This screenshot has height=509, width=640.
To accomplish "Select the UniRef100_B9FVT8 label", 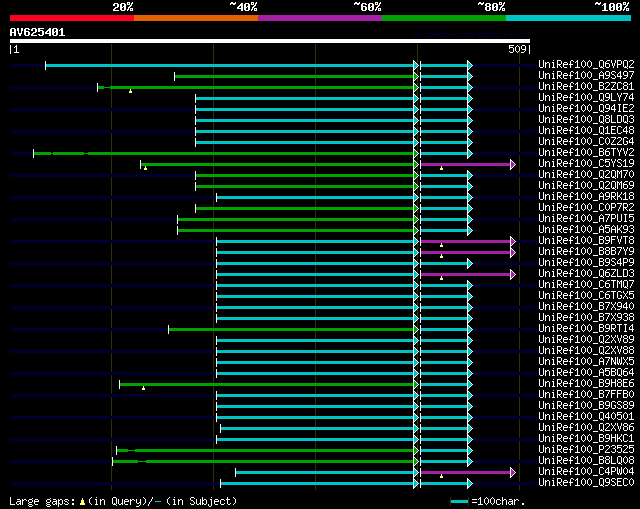I will click(586, 241).
